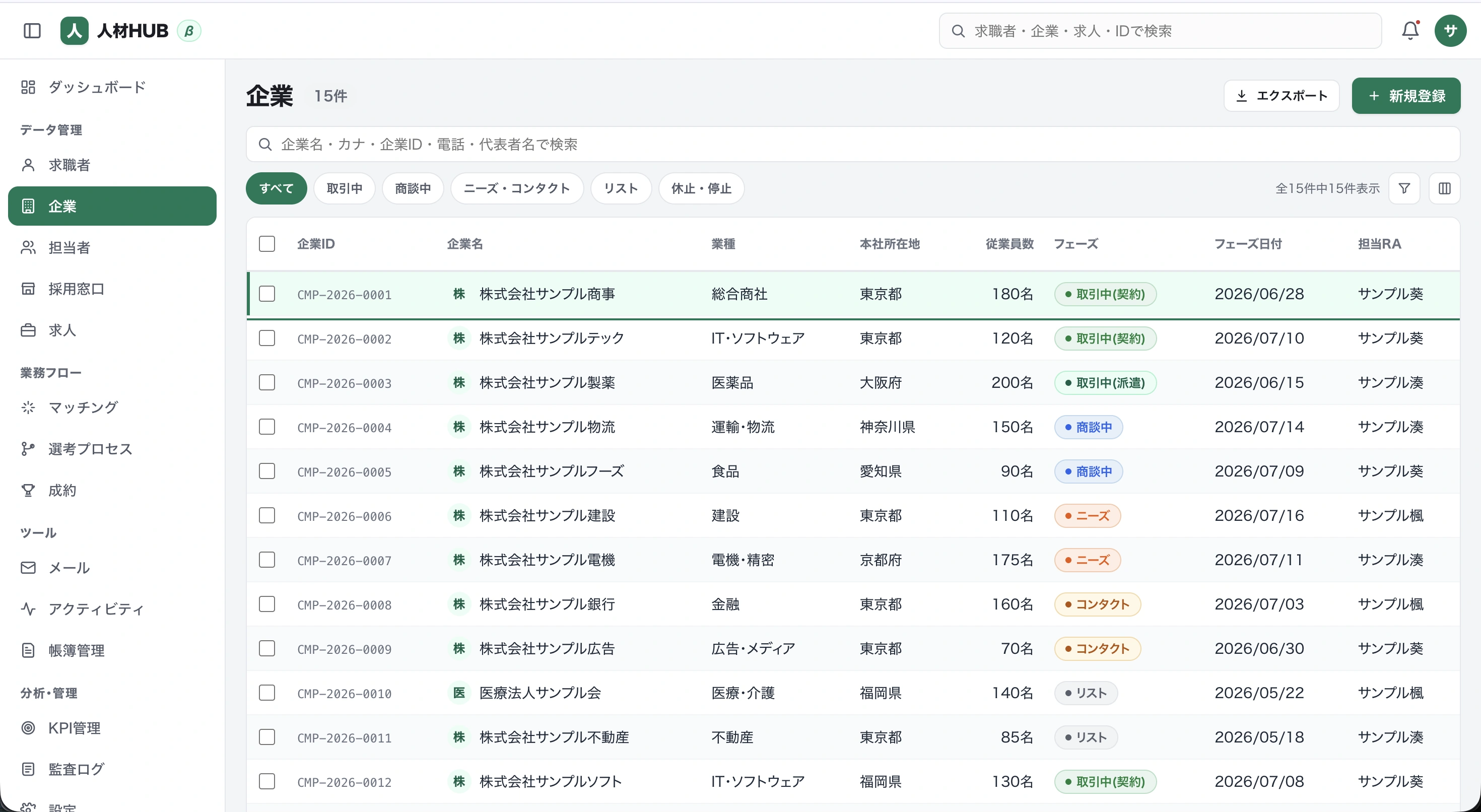Click company ID CMP-2026-0007
Screen dimensions: 1481x812
tap(345, 561)
